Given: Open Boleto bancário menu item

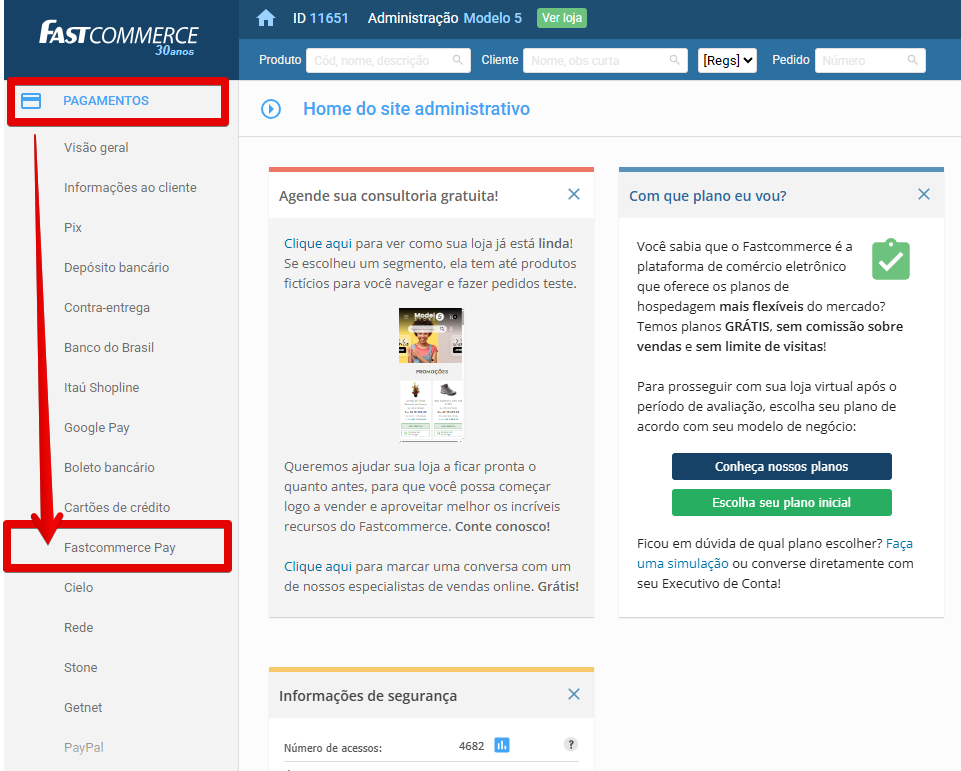Looking at the screenshot, I should tap(109, 468).
